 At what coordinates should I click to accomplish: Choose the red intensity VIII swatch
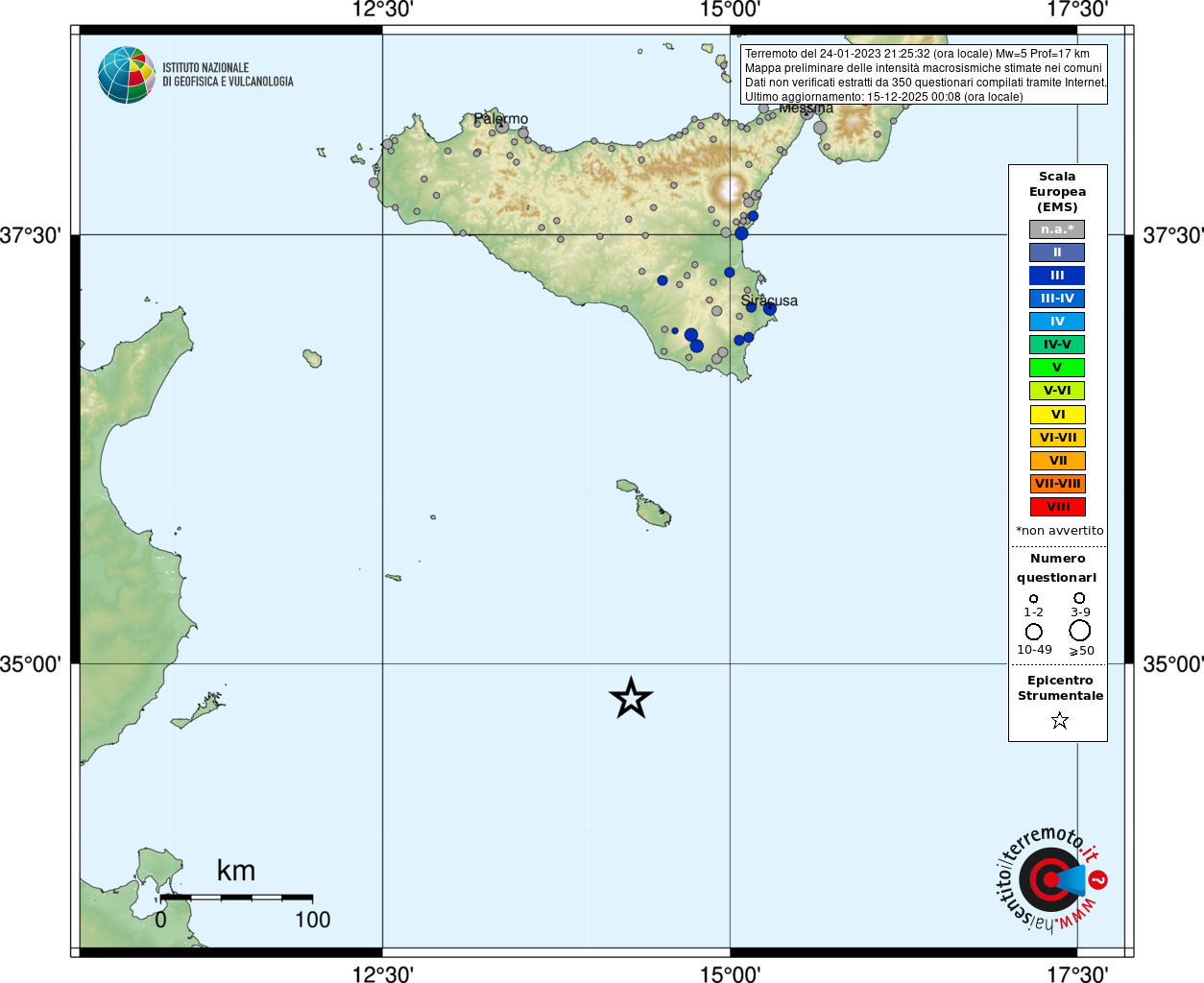tap(1057, 507)
